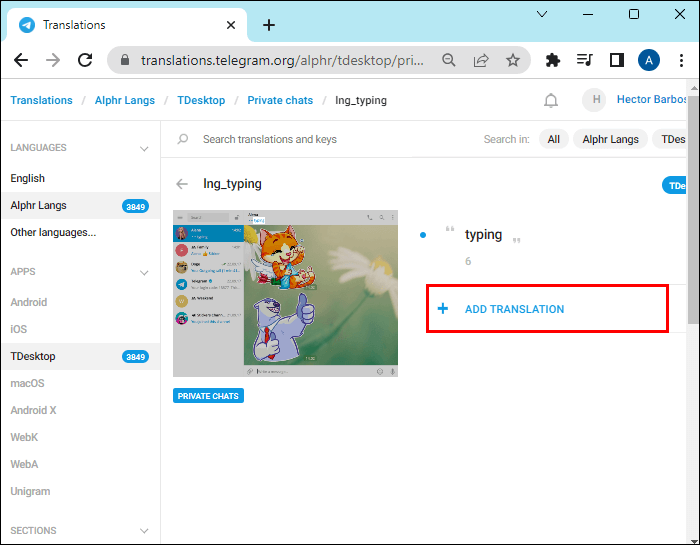Collapse the LANGUAGES section
The height and width of the screenshot is (545, 700).
click(x=144, y=149)
